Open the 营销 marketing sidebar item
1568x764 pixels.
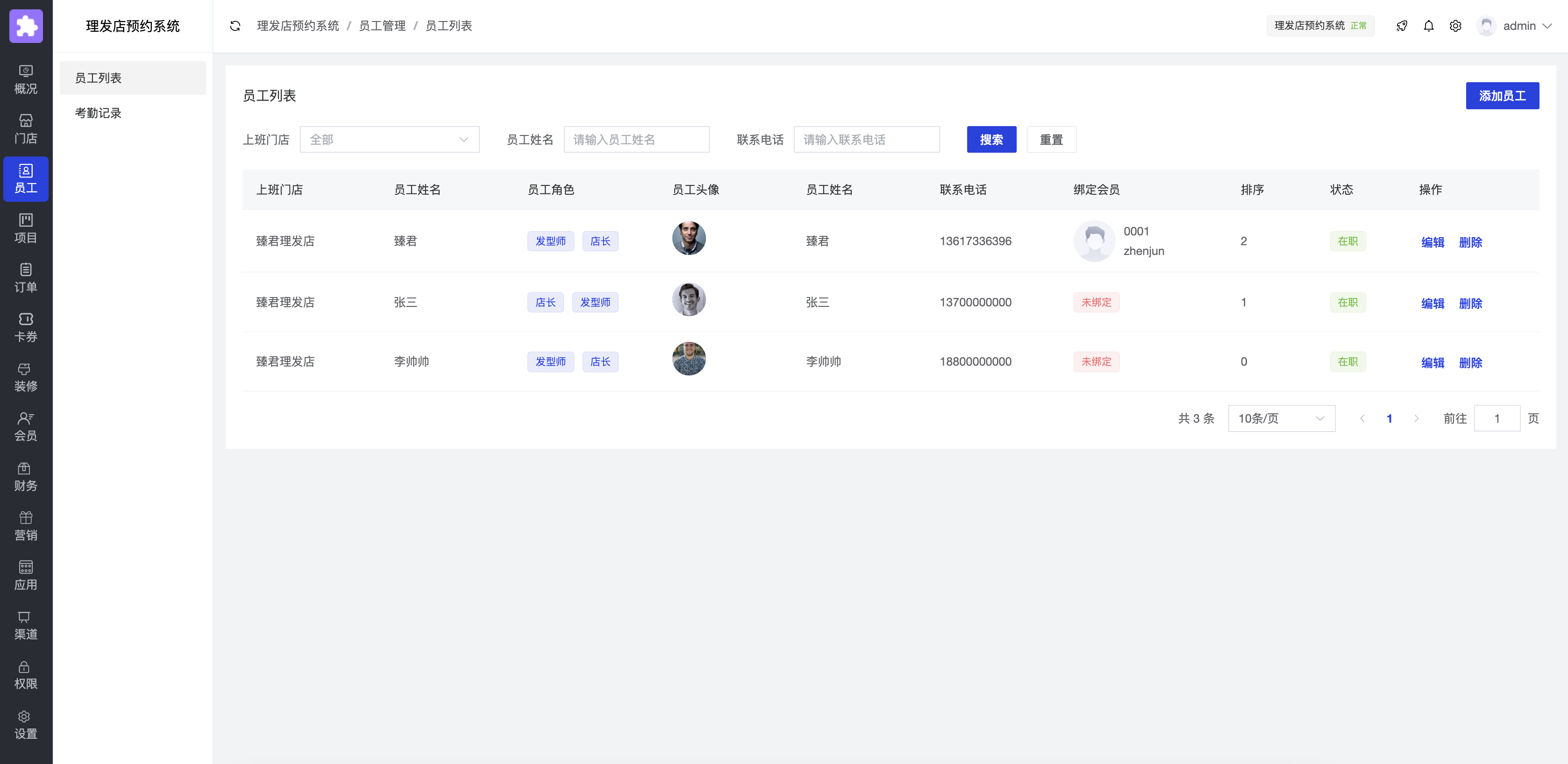[26, 526]
